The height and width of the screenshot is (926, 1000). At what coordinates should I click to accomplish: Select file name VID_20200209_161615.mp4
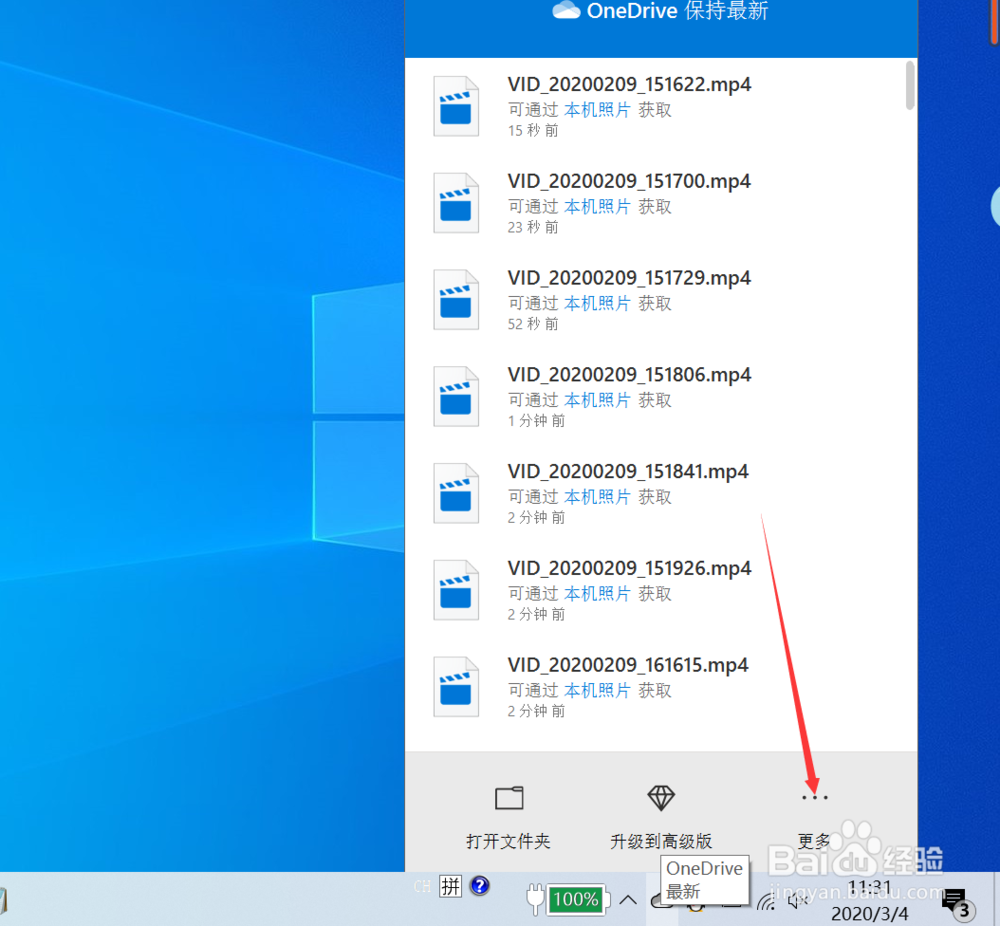(x=628, y=665)
